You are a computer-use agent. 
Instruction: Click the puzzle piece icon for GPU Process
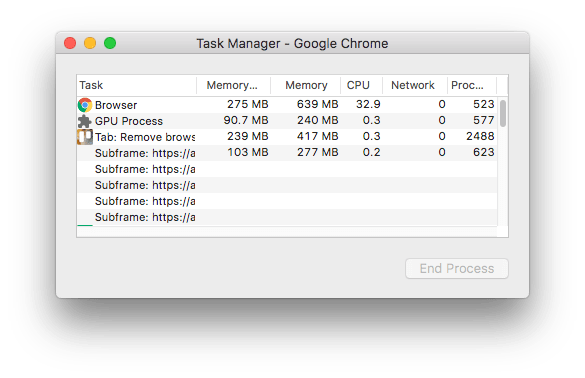coord(85,121)
